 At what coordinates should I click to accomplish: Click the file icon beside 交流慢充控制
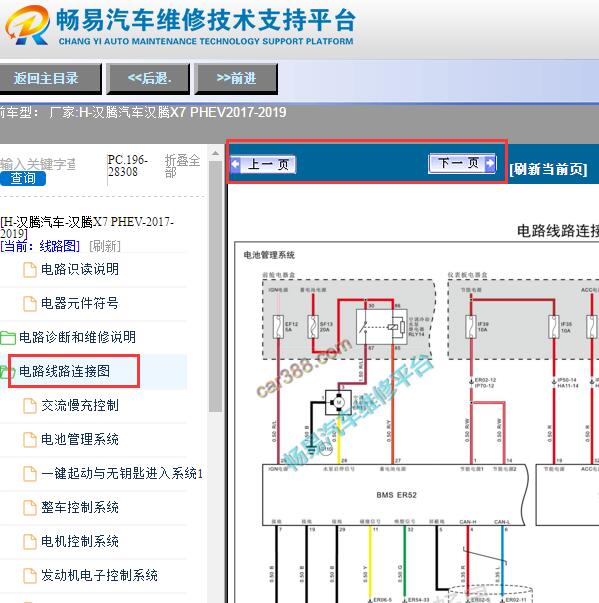coord(30,406)
